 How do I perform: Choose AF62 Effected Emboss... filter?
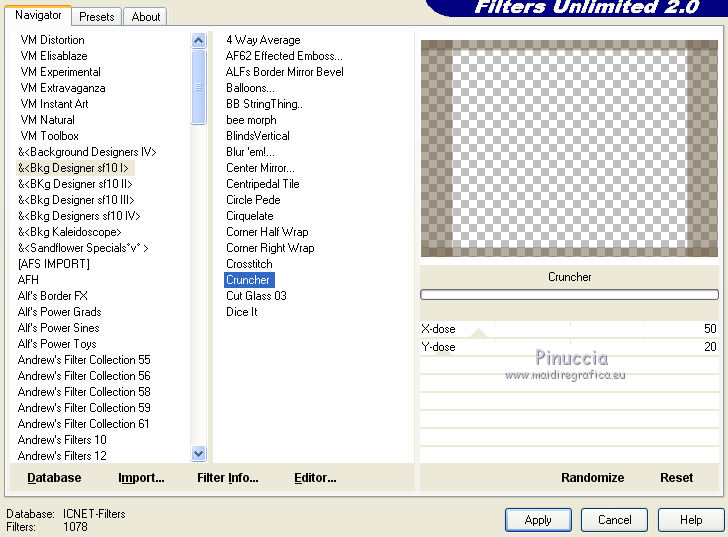pos(284,56)
